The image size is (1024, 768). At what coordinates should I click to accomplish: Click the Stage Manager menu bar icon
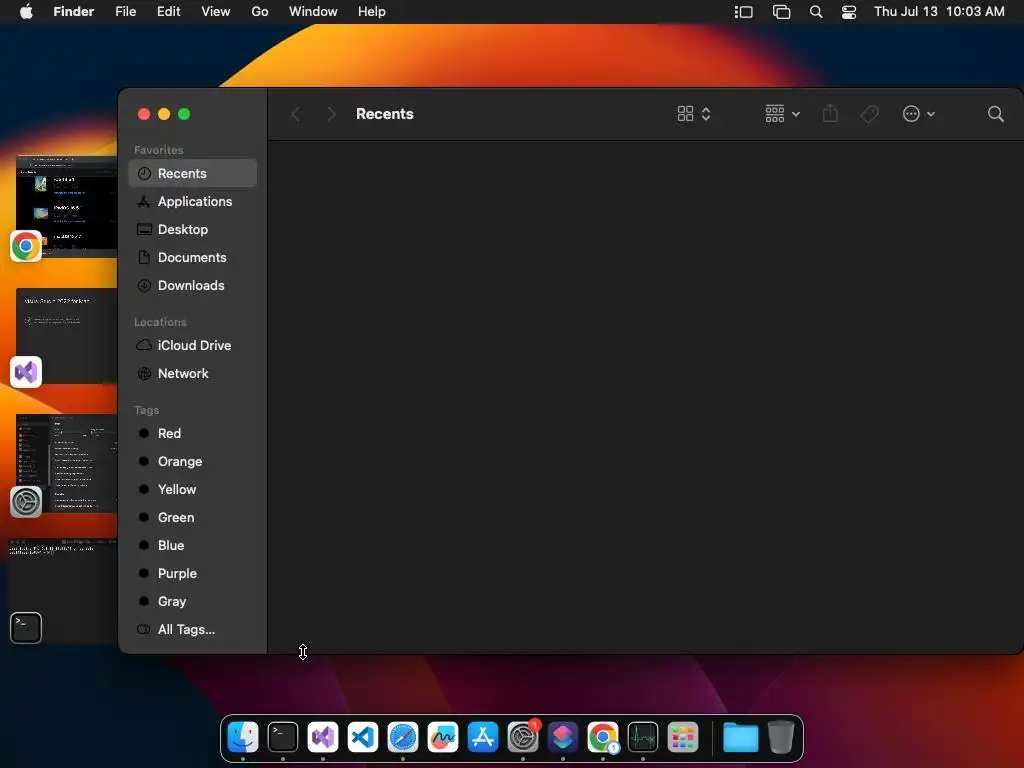(743, 12)
